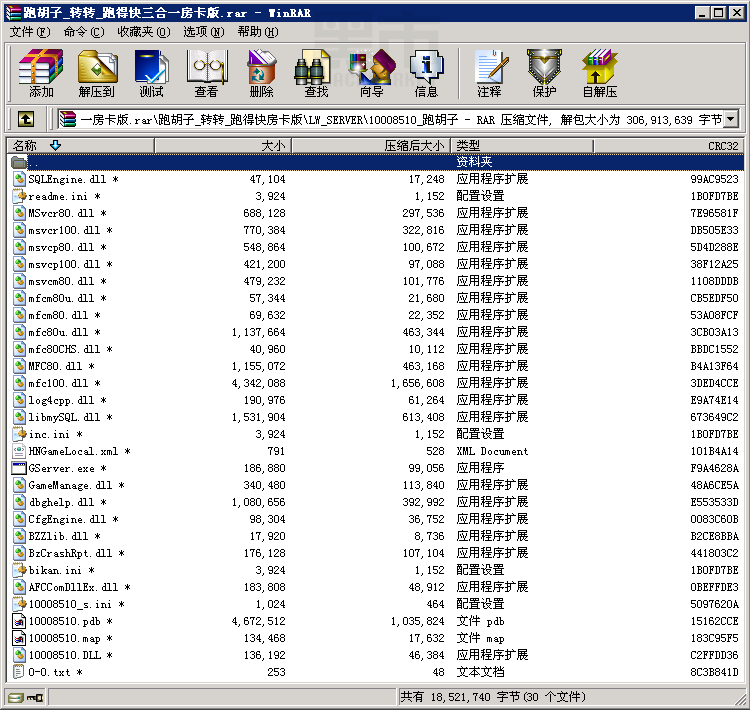Image resolution: width=750 pixels, height=710 pixels.
Task: Open the address bar path dropdown
Action: [x=731, y=119]
